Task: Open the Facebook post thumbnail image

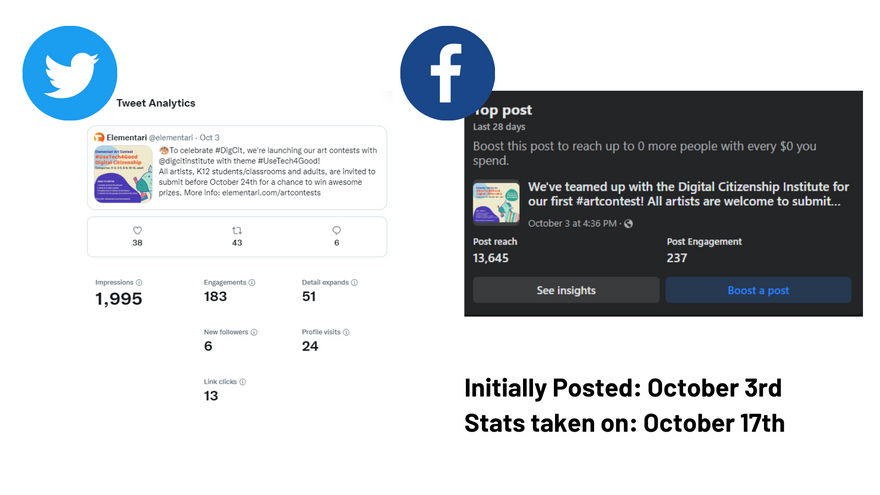Action: tap(496, 202)
